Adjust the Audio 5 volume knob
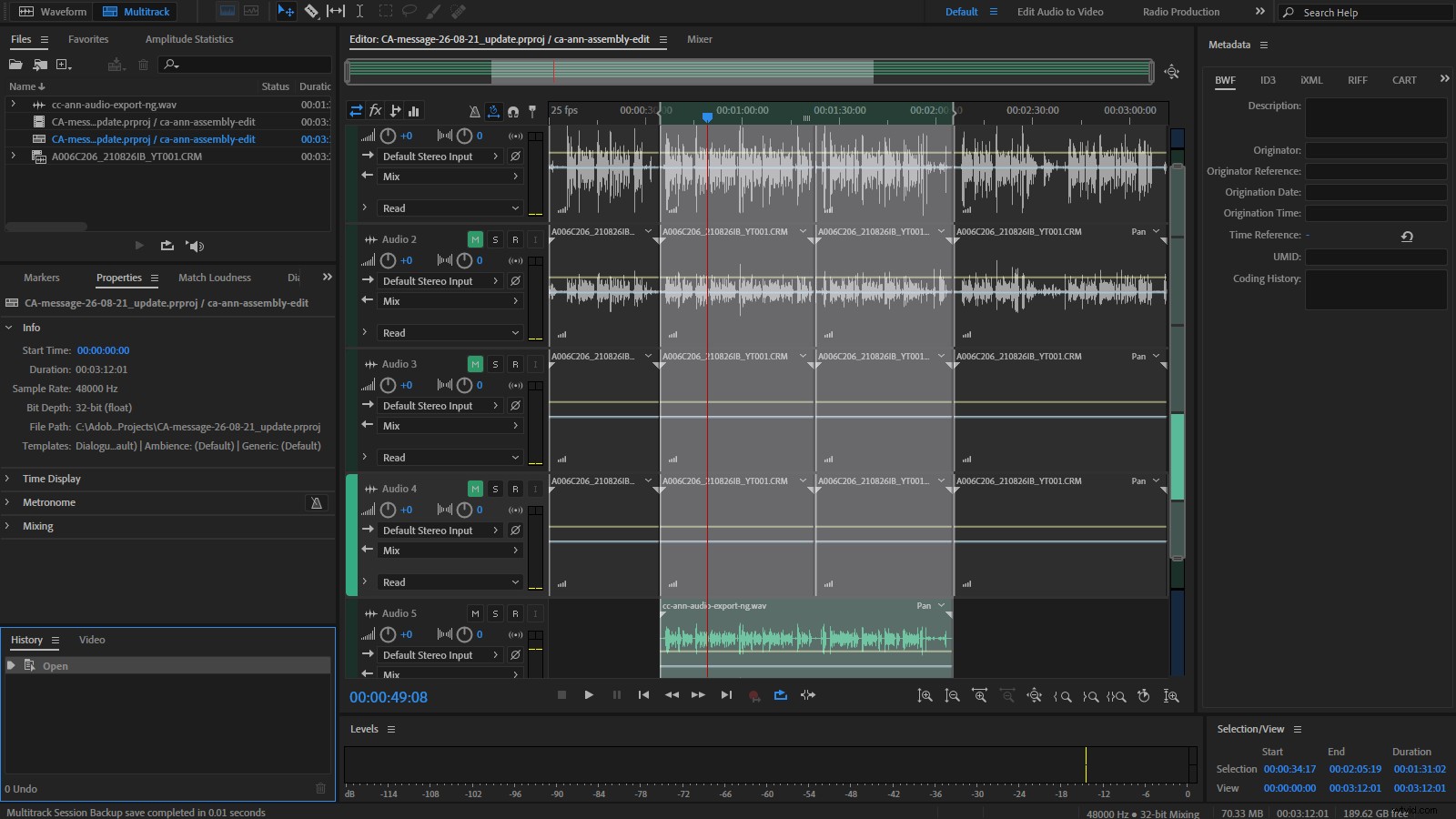Screen dimensions: 1456x819 [x=388, y=634]
